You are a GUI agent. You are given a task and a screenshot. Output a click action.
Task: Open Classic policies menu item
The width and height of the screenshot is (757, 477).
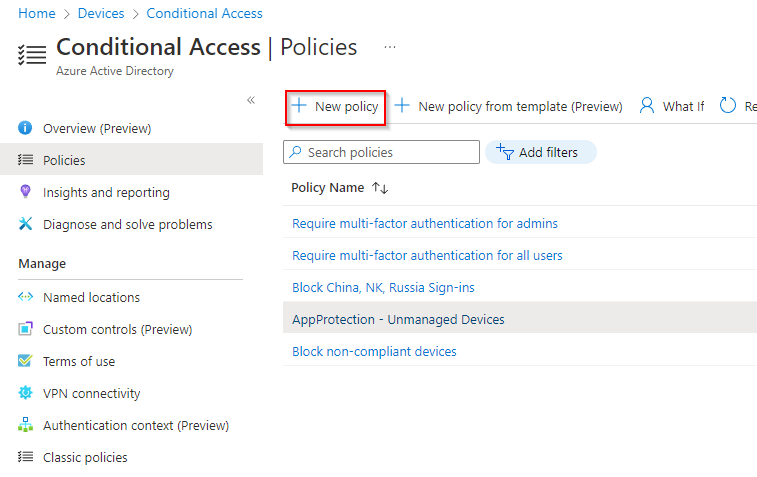coord(85,457)
